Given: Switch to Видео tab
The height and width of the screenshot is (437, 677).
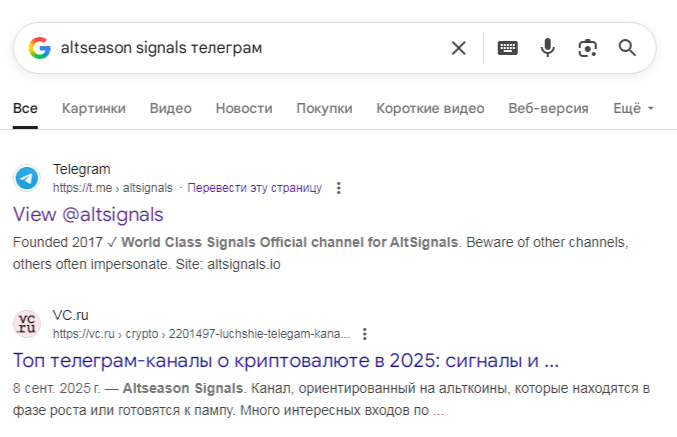Looking at the screenshot, I should (171, 108).
